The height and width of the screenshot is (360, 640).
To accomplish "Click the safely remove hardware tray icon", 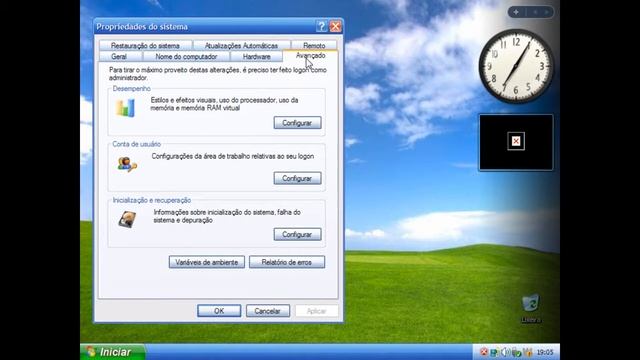I will 516,352.
